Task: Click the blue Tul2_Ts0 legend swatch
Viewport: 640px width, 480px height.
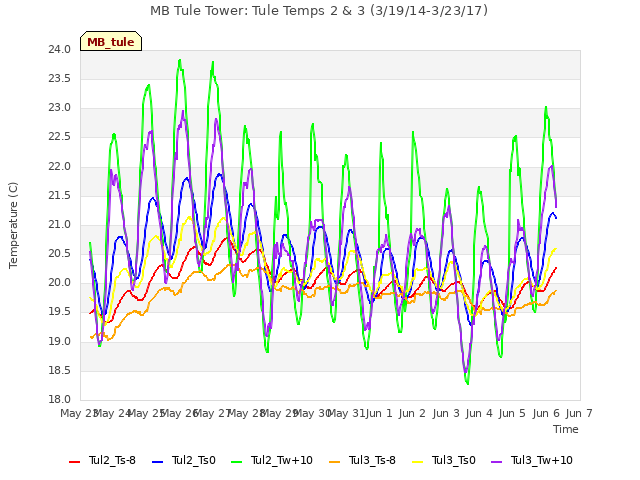Action: 158,462
